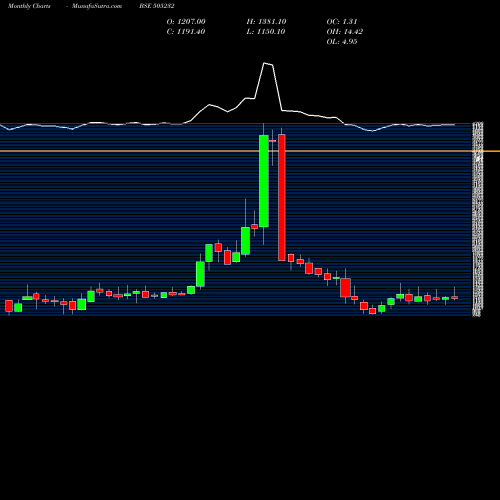Click the first red candlestick on the left
The height and width of the screenshot is (500, 500).
[x=9, y=306]
